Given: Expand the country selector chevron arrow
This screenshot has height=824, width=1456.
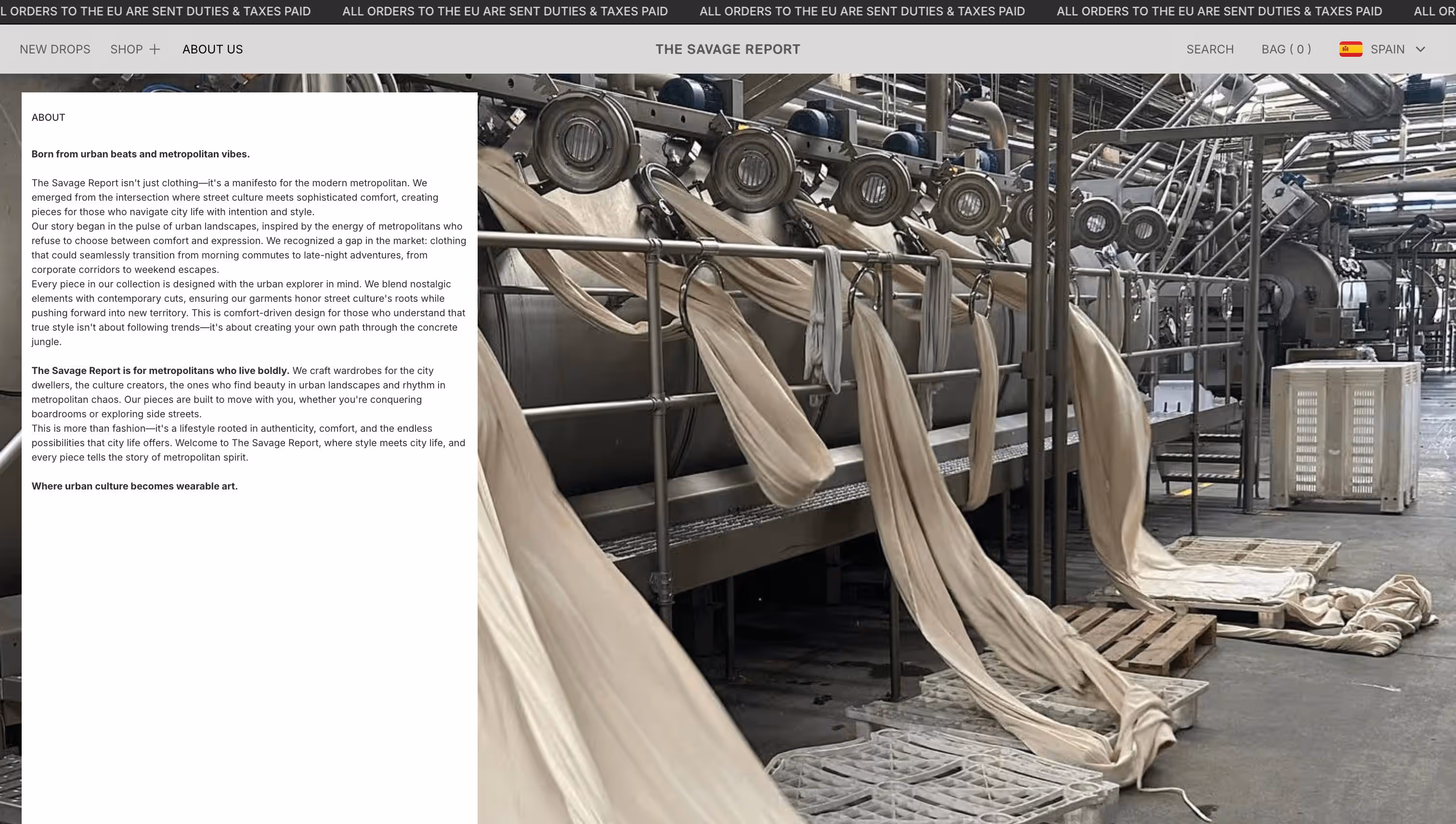Looking at the screenshot, I should (x=1420, y=49).
